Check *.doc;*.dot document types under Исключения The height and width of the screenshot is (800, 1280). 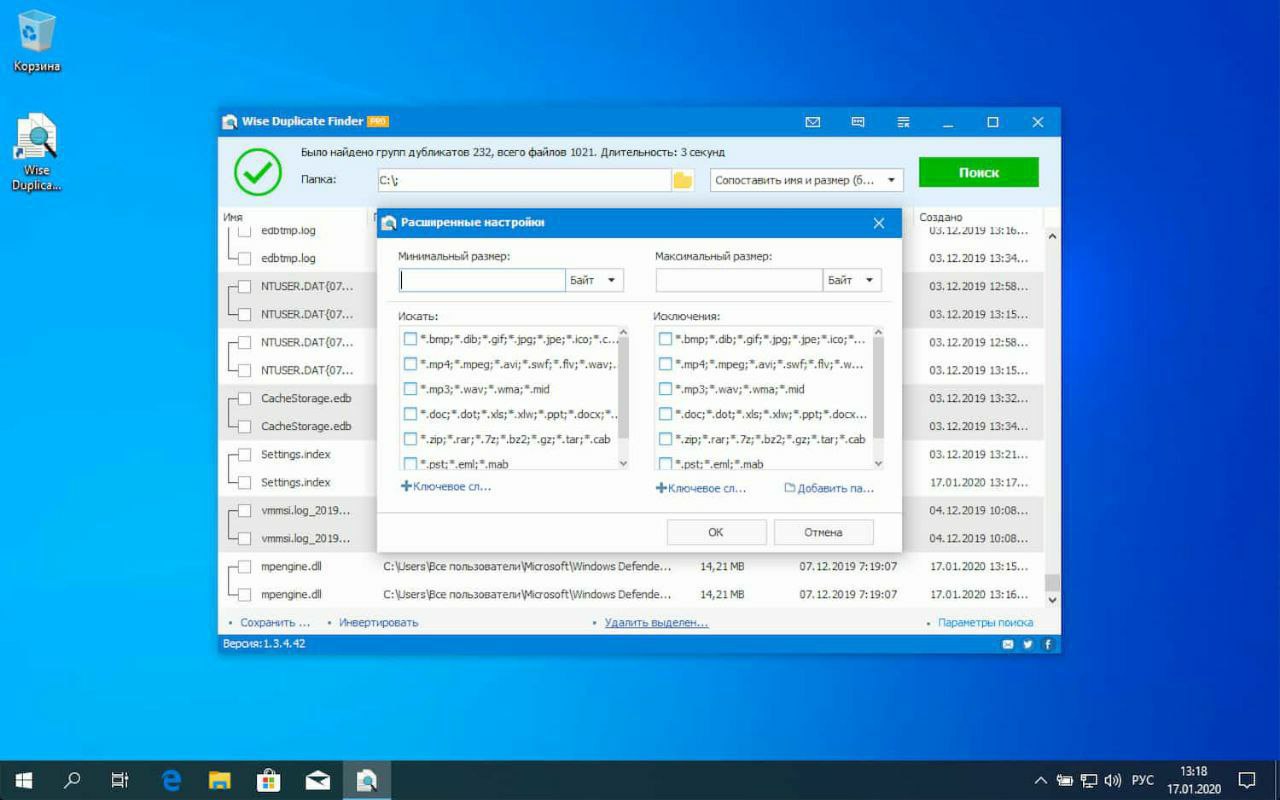(x=665, y=414)
